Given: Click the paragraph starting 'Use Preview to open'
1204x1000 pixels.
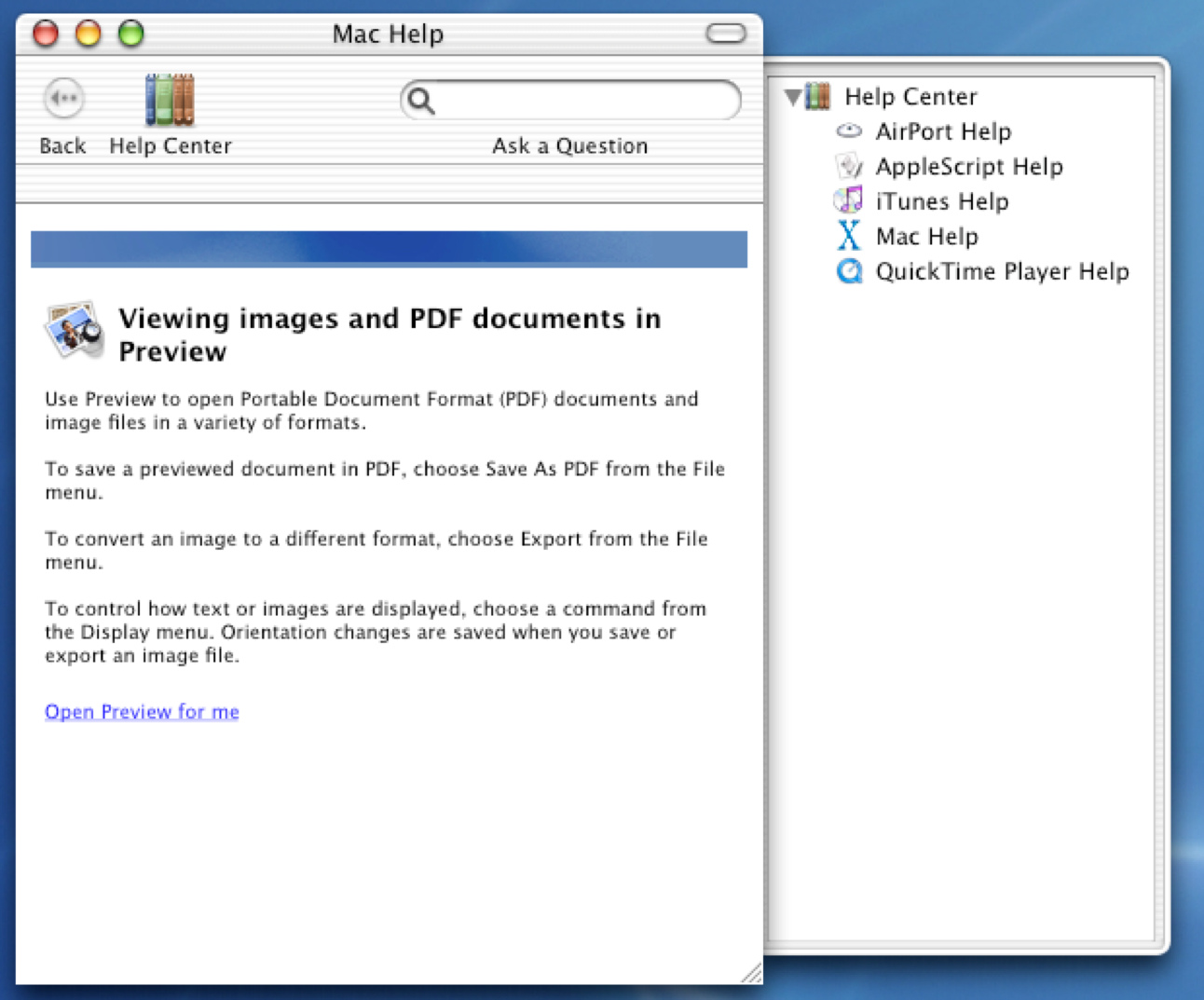Looking at the screenshot, I should (x=372, y=411).
